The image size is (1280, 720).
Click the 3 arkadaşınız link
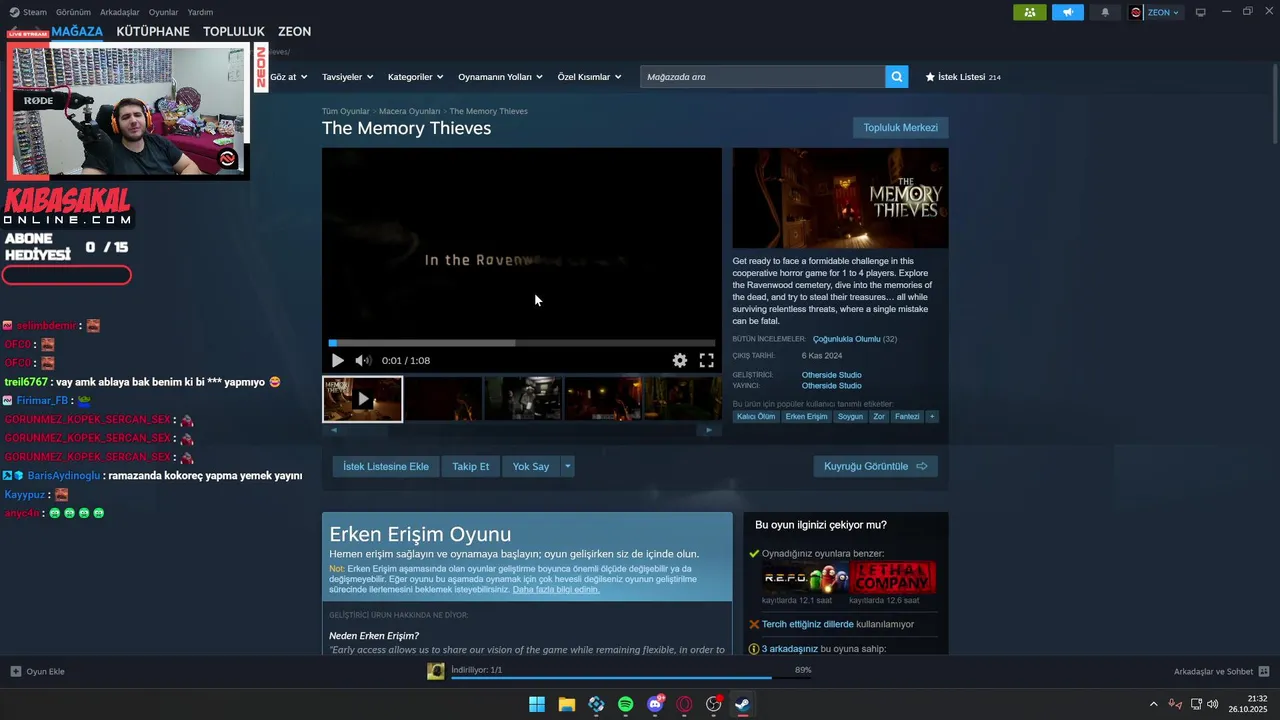tap(790, 649)
